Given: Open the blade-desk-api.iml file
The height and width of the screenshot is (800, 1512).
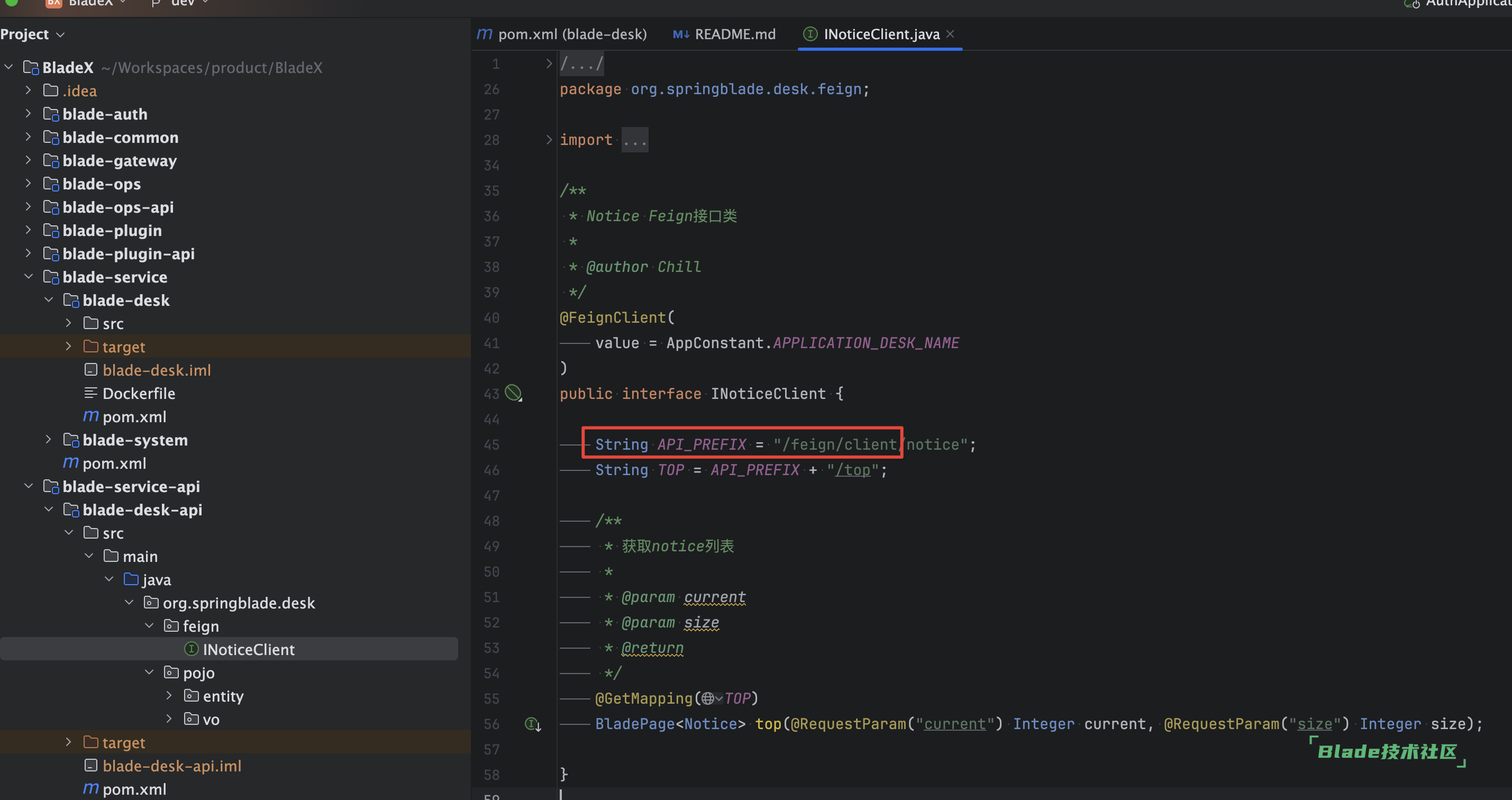Looking at the screenshot, I should pos(171,766).
